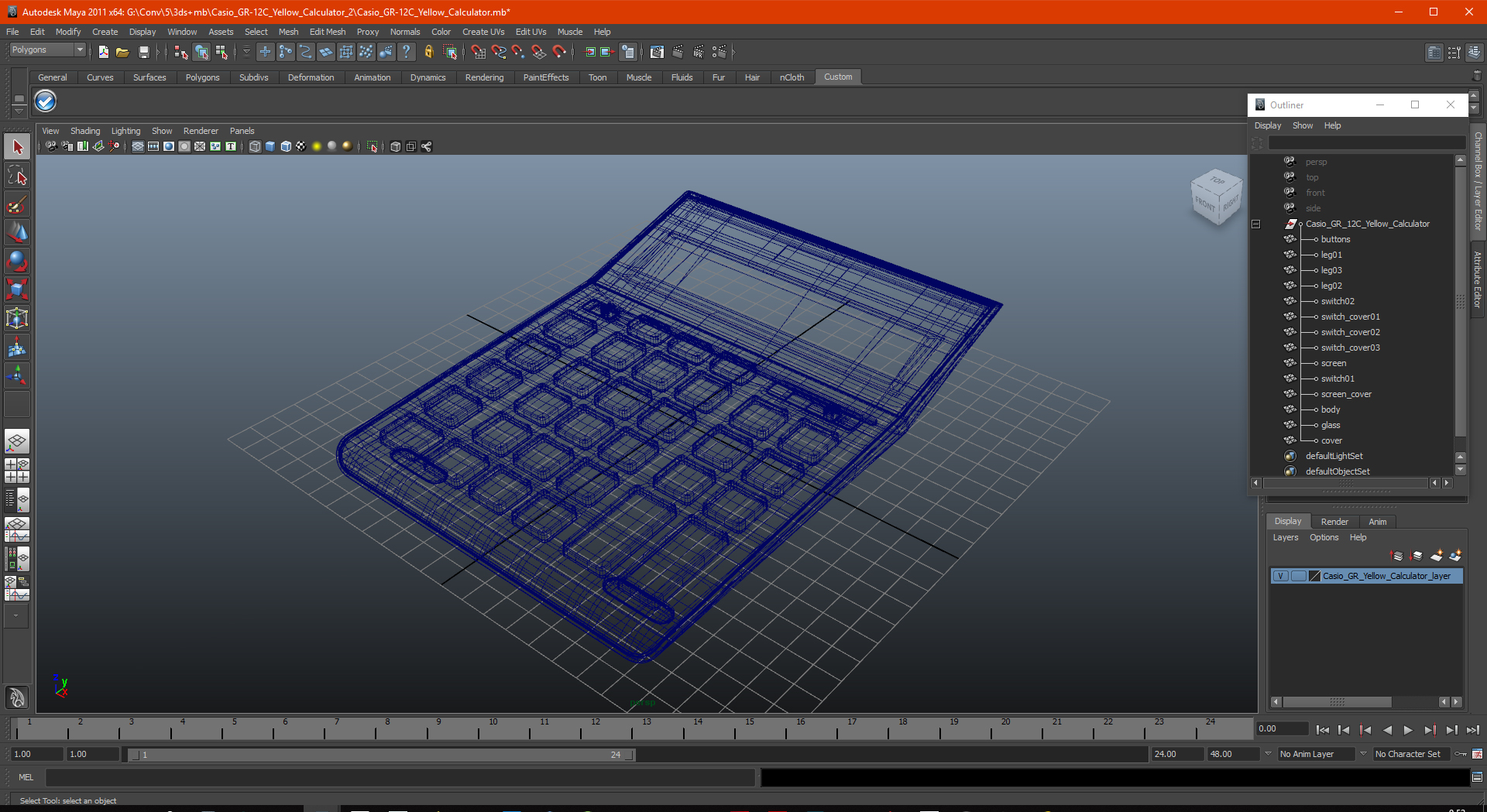Open the Edit Mesh menu
This screenshot has height=812, width=1487.
328,32
